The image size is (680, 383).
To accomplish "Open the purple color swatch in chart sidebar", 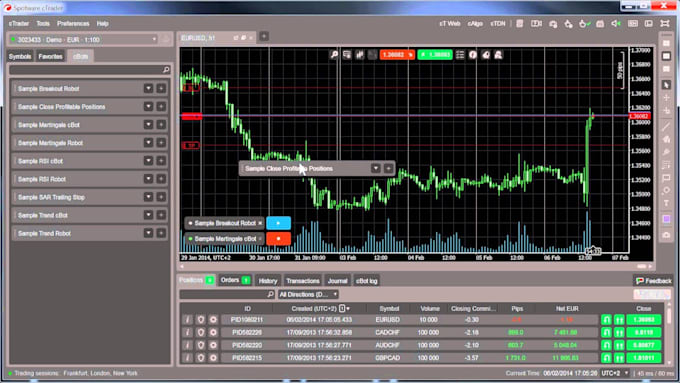I will click(x=666, y=219).
